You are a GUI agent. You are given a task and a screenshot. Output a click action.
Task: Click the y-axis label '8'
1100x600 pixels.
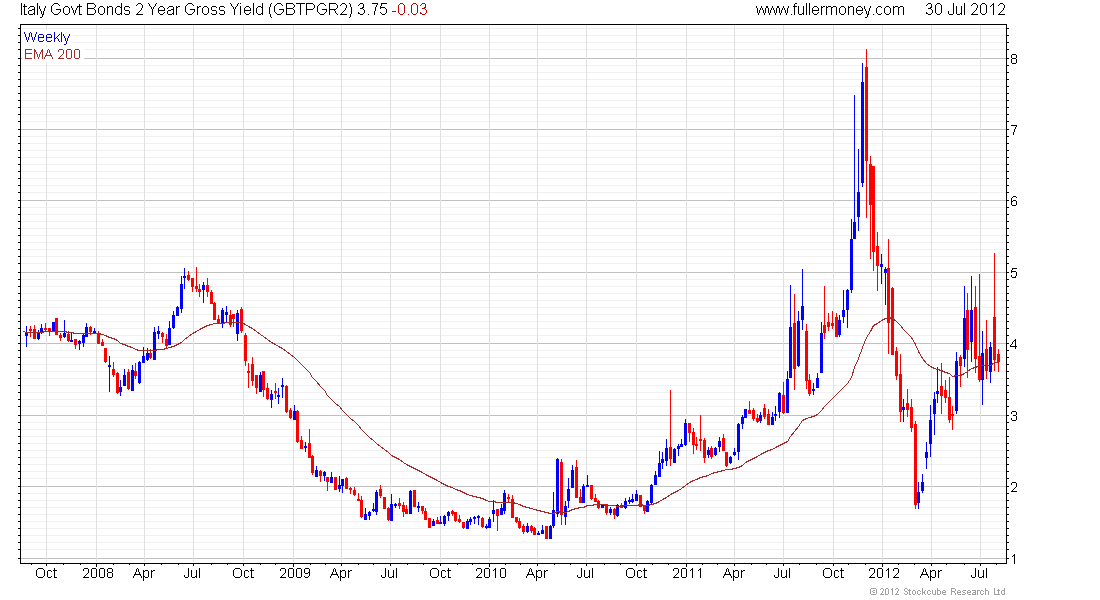tap(1014, 59)
